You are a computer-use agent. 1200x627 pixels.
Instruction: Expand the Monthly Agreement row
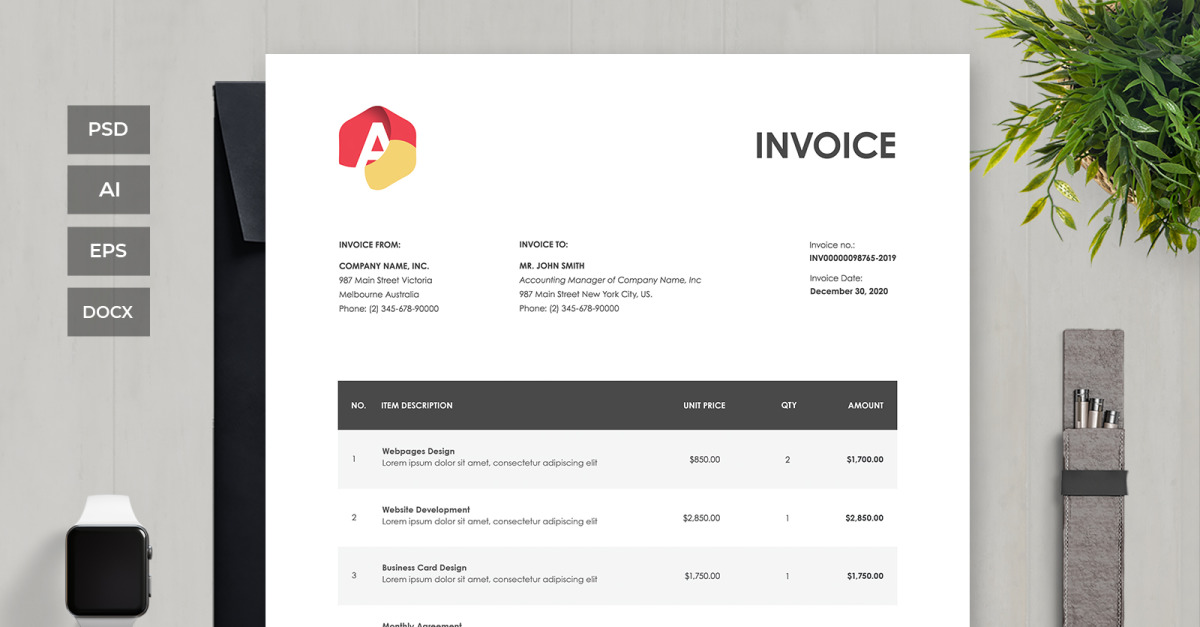tap(420, 622)
